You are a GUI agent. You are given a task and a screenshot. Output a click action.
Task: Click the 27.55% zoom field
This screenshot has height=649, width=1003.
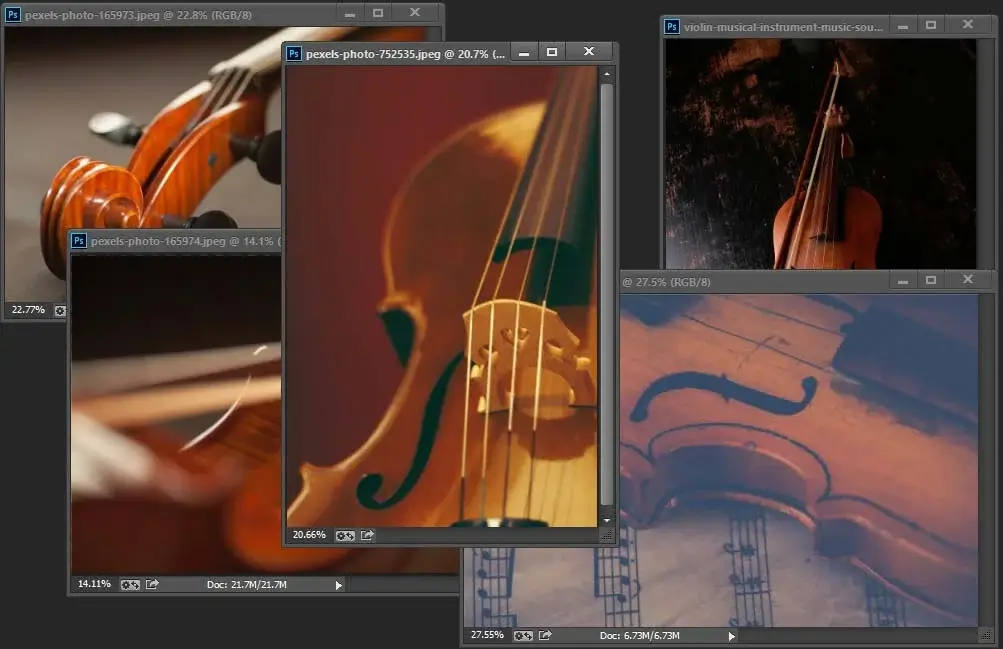click(487, 635)
